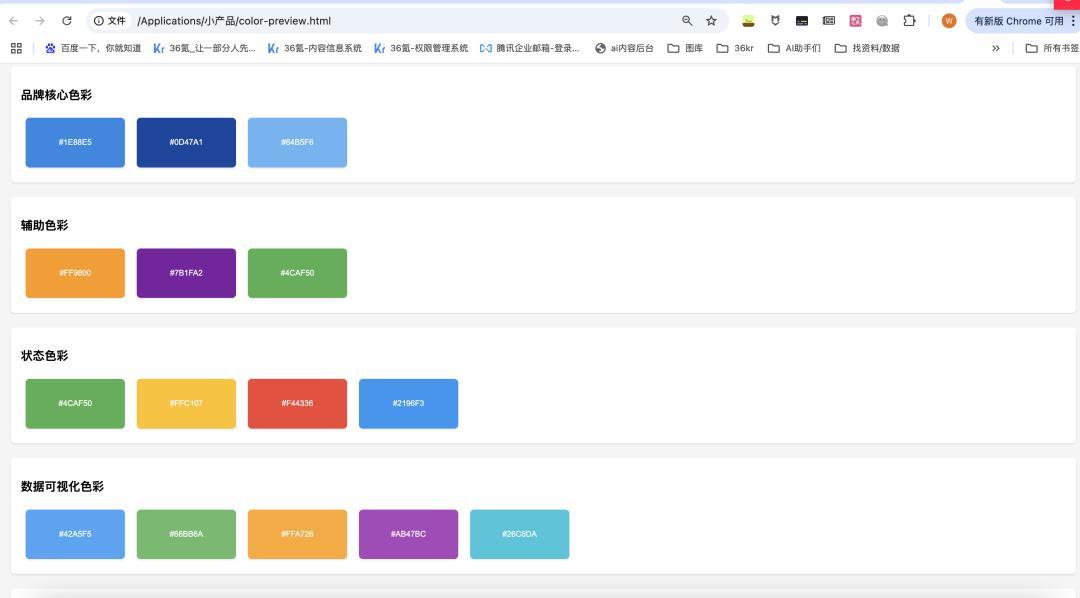This screenshot has height=598, width=1080.
Task: Open the 图库 bookmark folder
Action: point(685,48)
